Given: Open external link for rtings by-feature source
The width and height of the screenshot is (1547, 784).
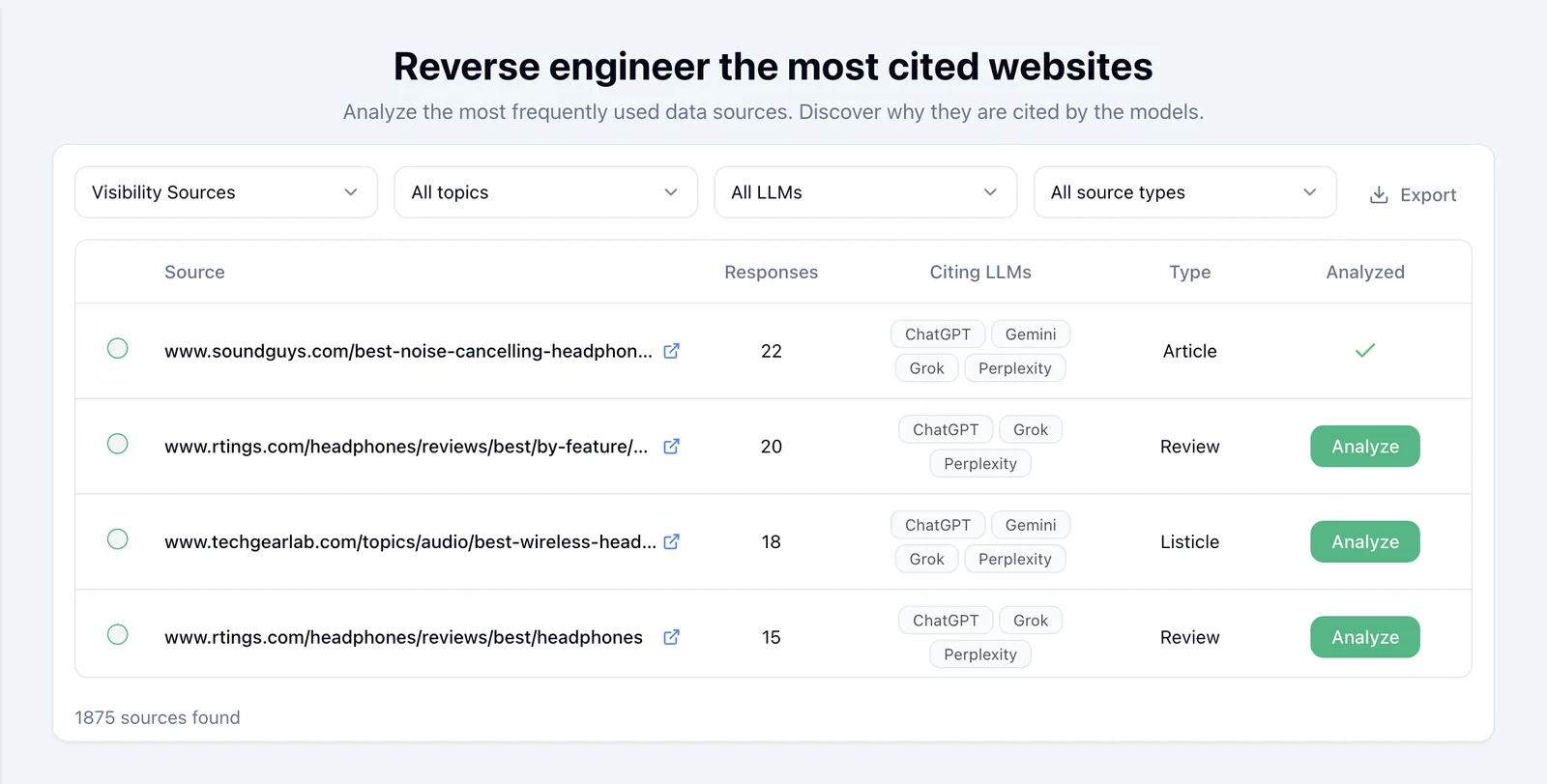Looking at the screenshot, I should (x=671, y=447).
